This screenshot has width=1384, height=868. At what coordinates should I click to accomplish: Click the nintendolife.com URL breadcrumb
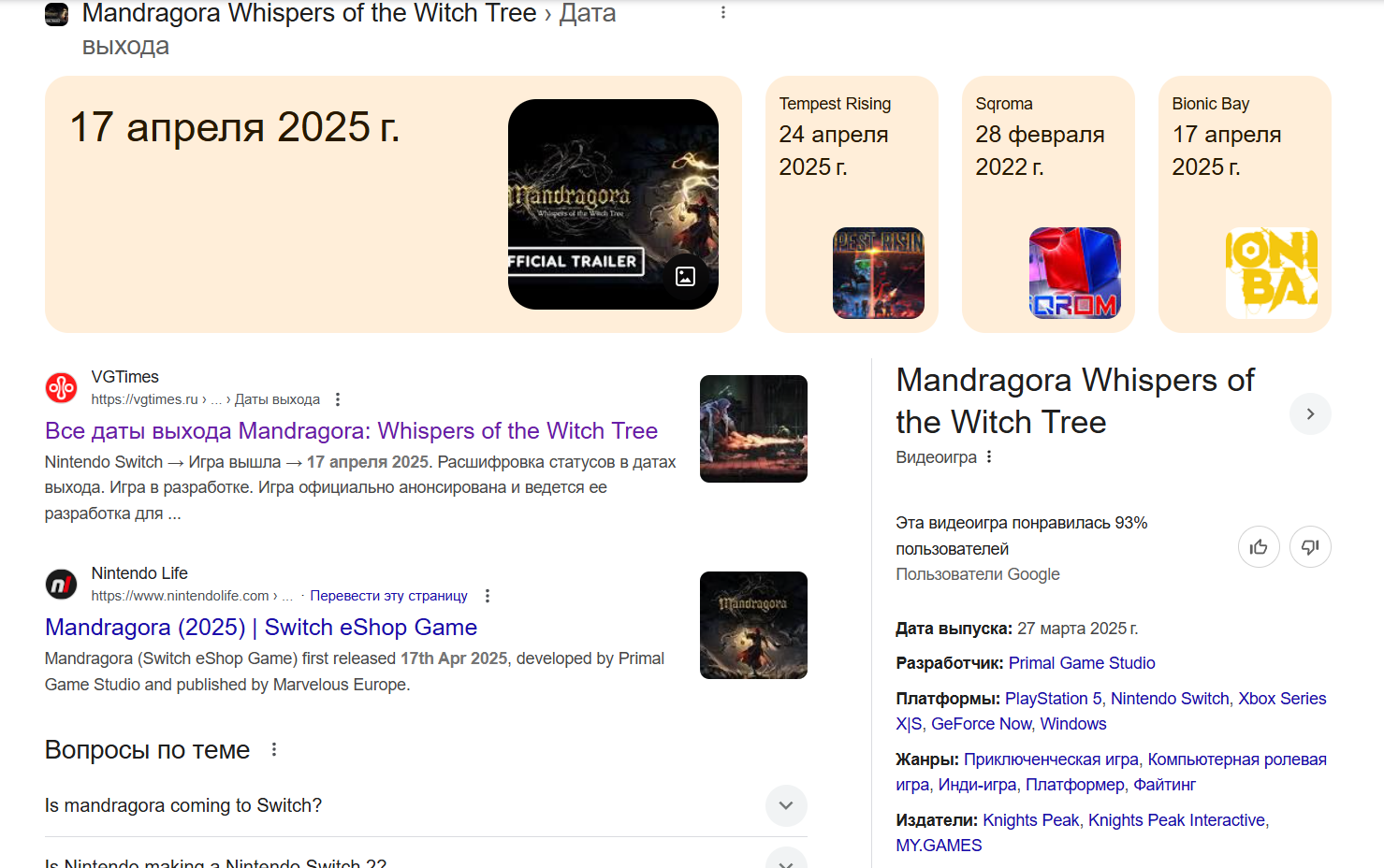[192, 596]
